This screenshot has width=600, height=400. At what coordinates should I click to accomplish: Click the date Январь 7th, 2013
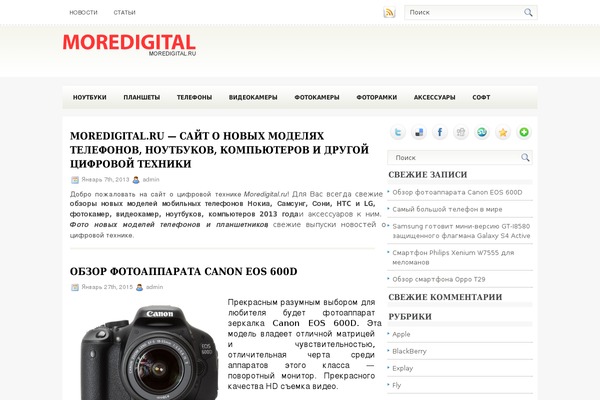(105, 180)
